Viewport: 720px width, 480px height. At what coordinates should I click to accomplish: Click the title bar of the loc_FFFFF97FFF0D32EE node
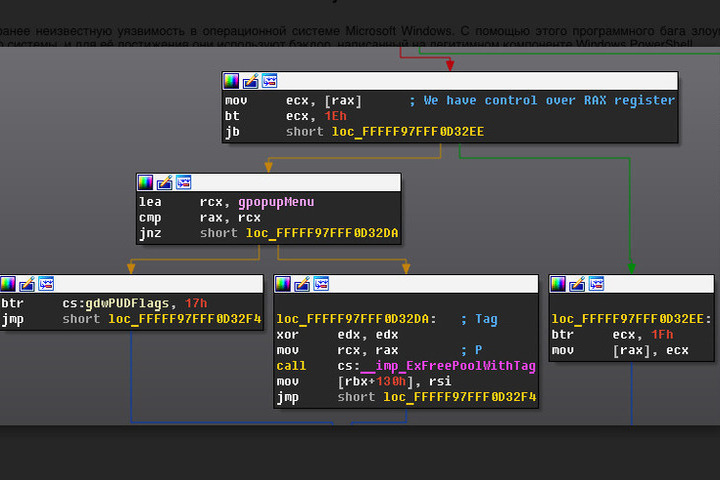point(631,284)
